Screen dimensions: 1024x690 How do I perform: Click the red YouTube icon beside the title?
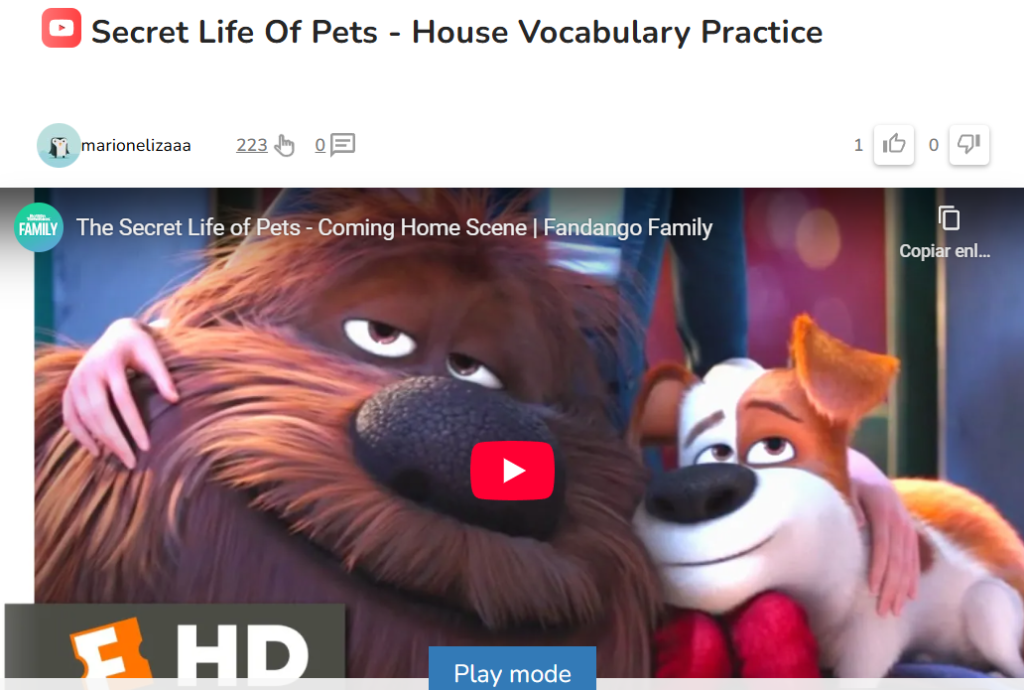coord(61,28)
